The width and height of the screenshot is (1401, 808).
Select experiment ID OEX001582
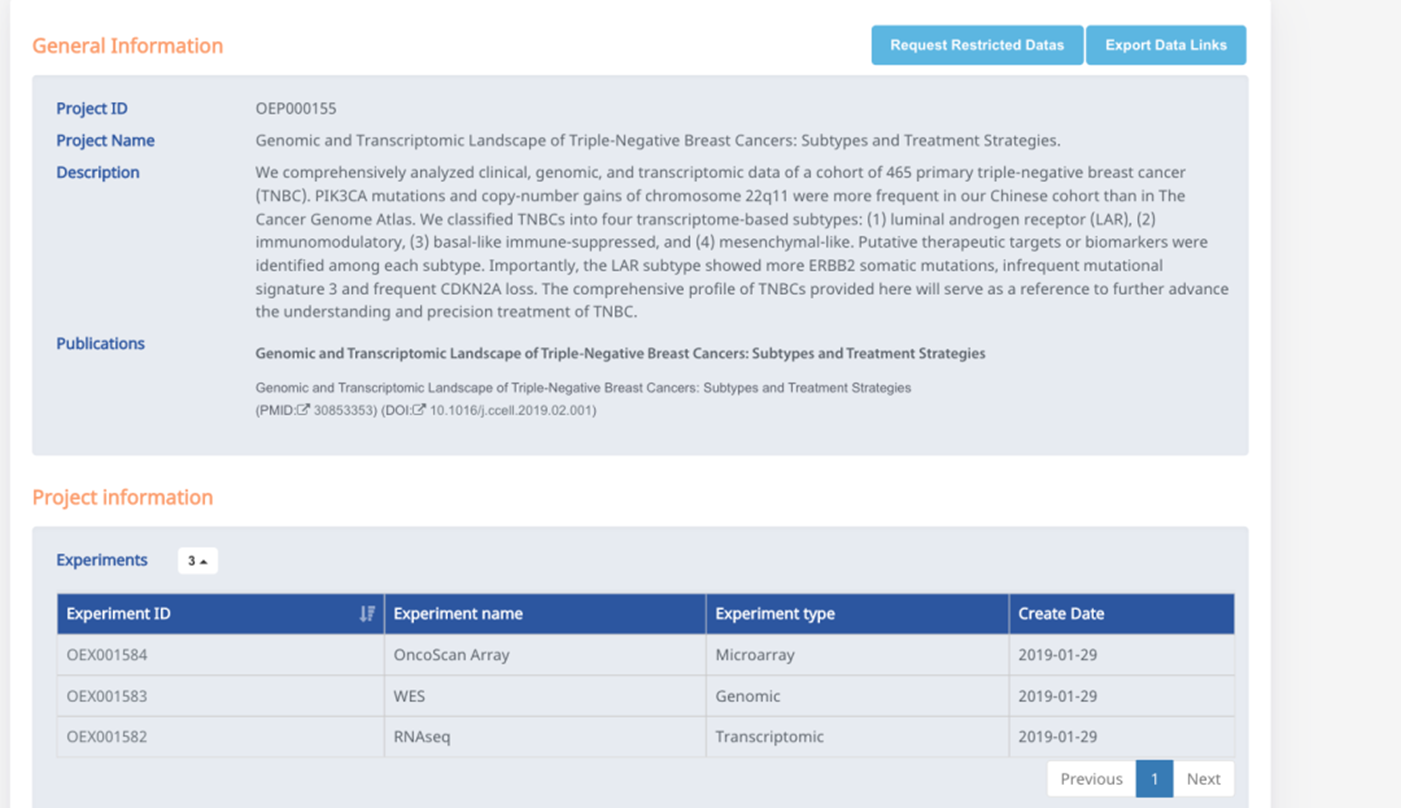[107, 737]
